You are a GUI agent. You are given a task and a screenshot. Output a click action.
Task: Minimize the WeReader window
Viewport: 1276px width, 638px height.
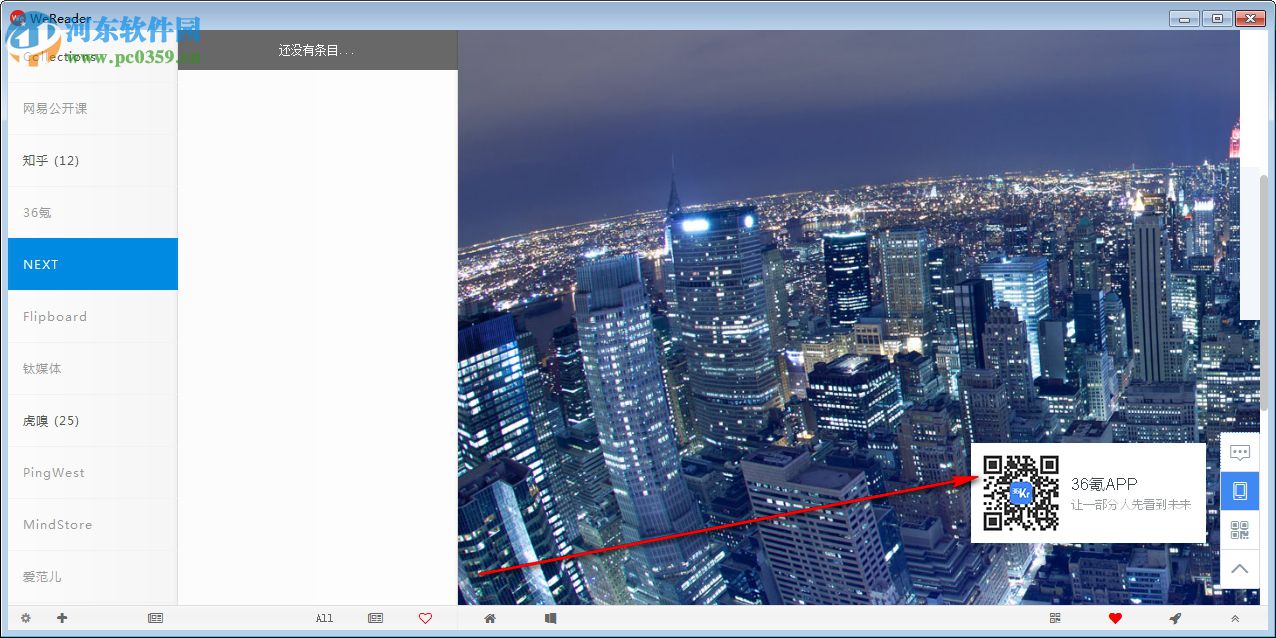pos(1184,18)
